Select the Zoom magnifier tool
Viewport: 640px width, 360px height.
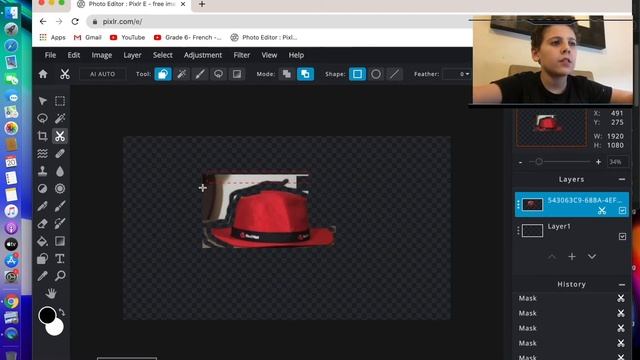(60, 276)
